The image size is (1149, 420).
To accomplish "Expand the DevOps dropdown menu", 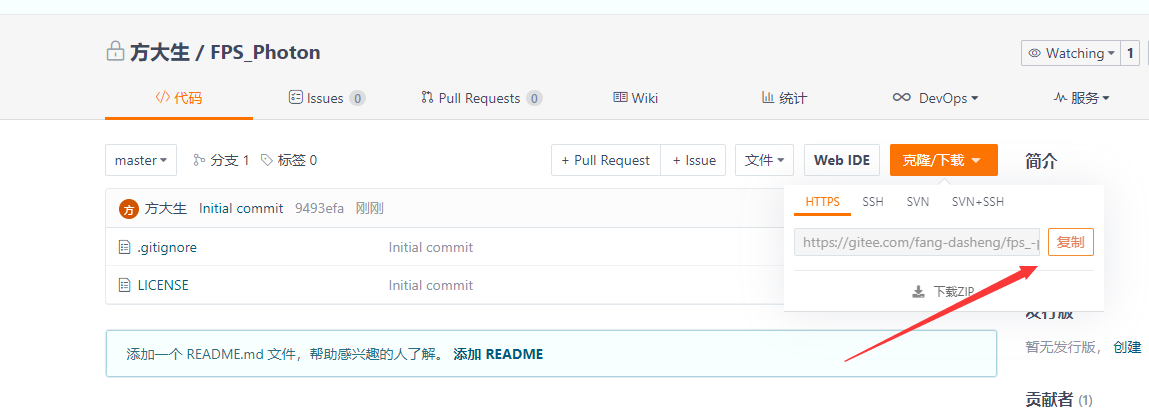I will click(x=935, y=98).
